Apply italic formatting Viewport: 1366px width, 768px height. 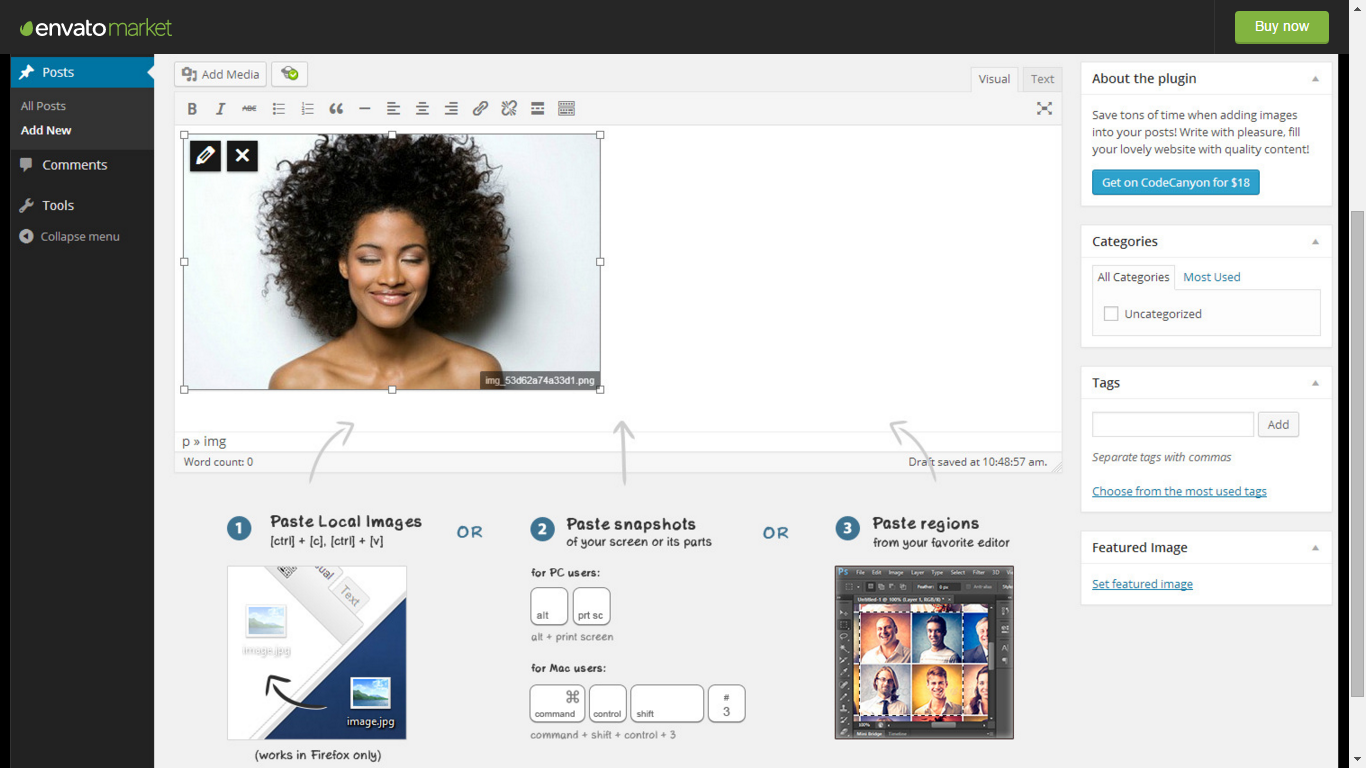(221, 109)
